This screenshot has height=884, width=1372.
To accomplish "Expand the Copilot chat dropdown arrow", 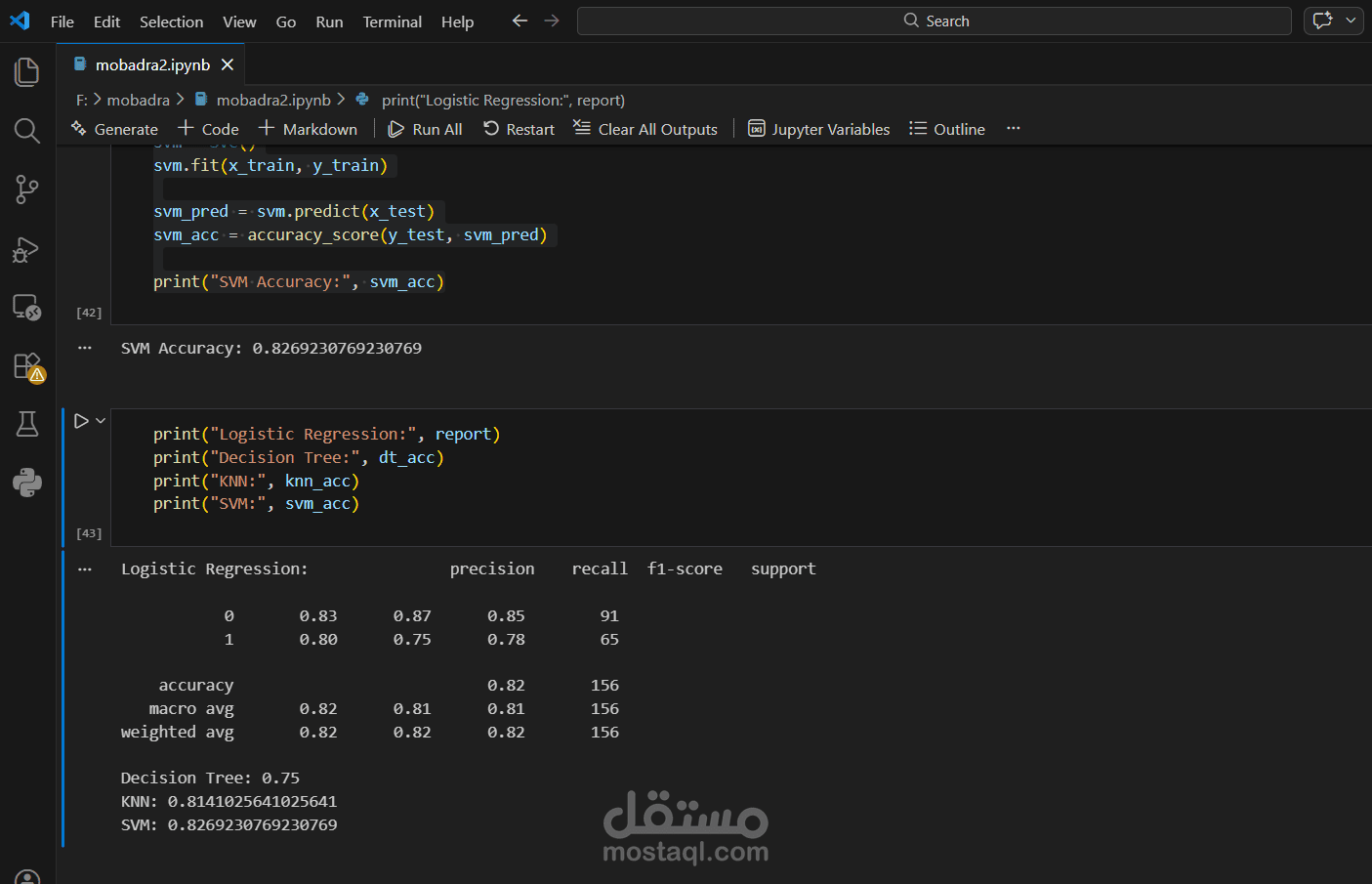I will point(1351,21).
